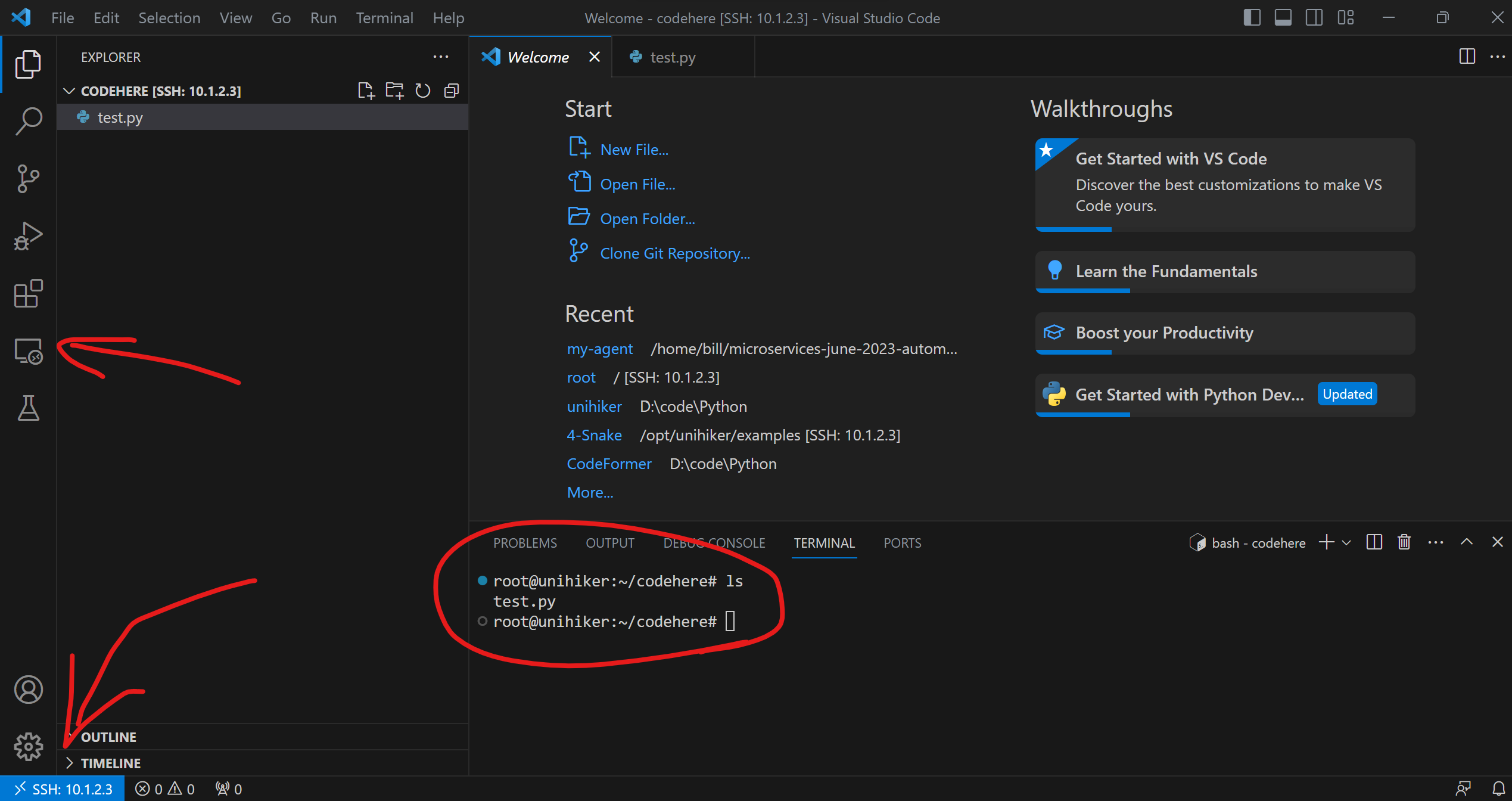Screen dimensions: 1512x801
Task: Open recent project my-agent
Action: (x=599, y=349)
